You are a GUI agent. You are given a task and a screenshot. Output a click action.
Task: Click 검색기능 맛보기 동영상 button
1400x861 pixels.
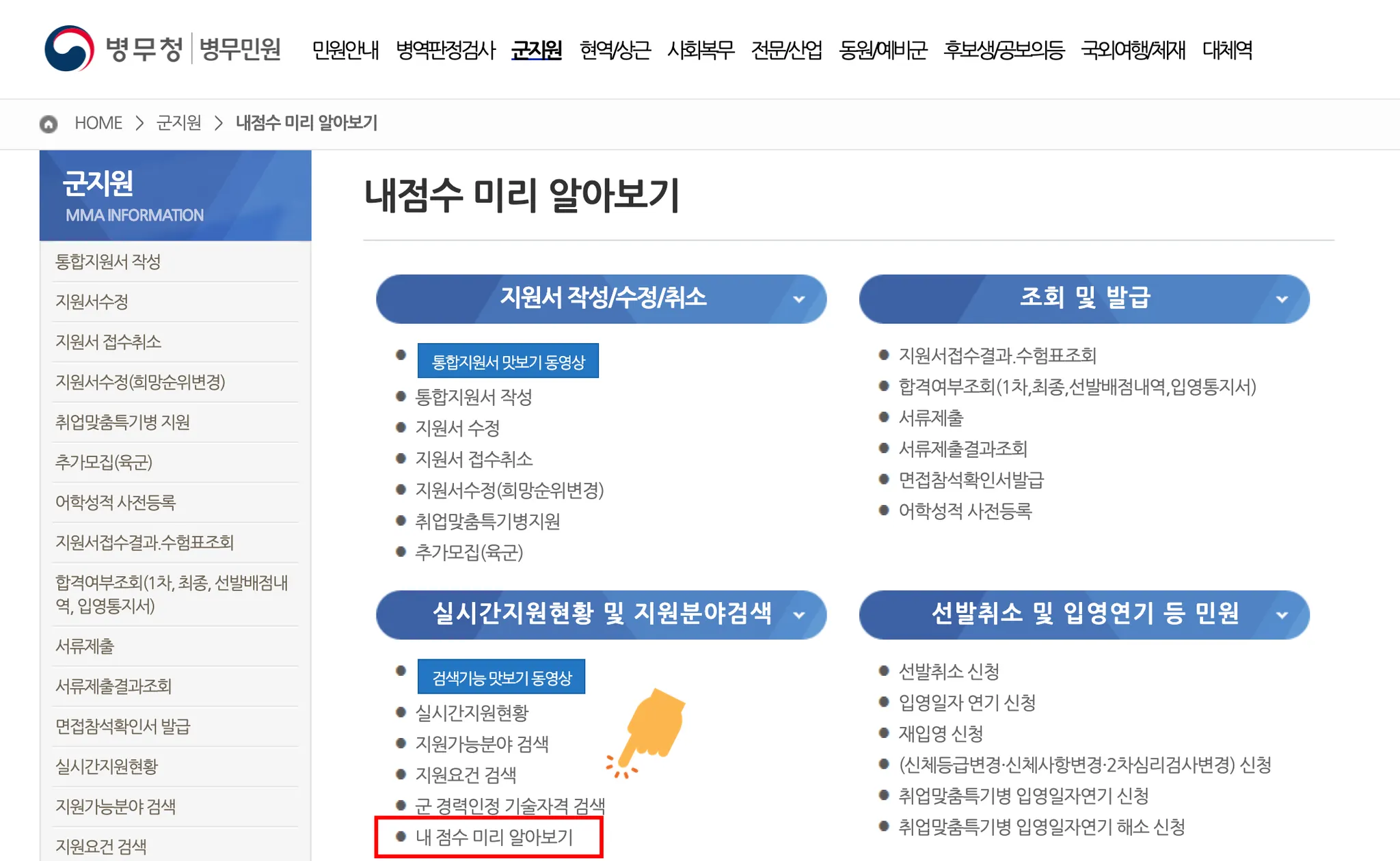tap(501, 677)
